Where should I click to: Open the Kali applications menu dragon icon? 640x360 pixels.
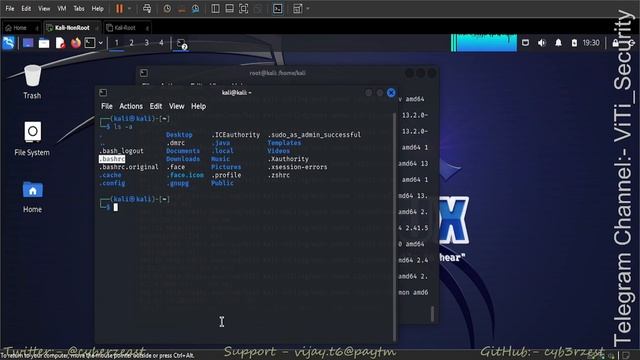(x=9, y=43)
